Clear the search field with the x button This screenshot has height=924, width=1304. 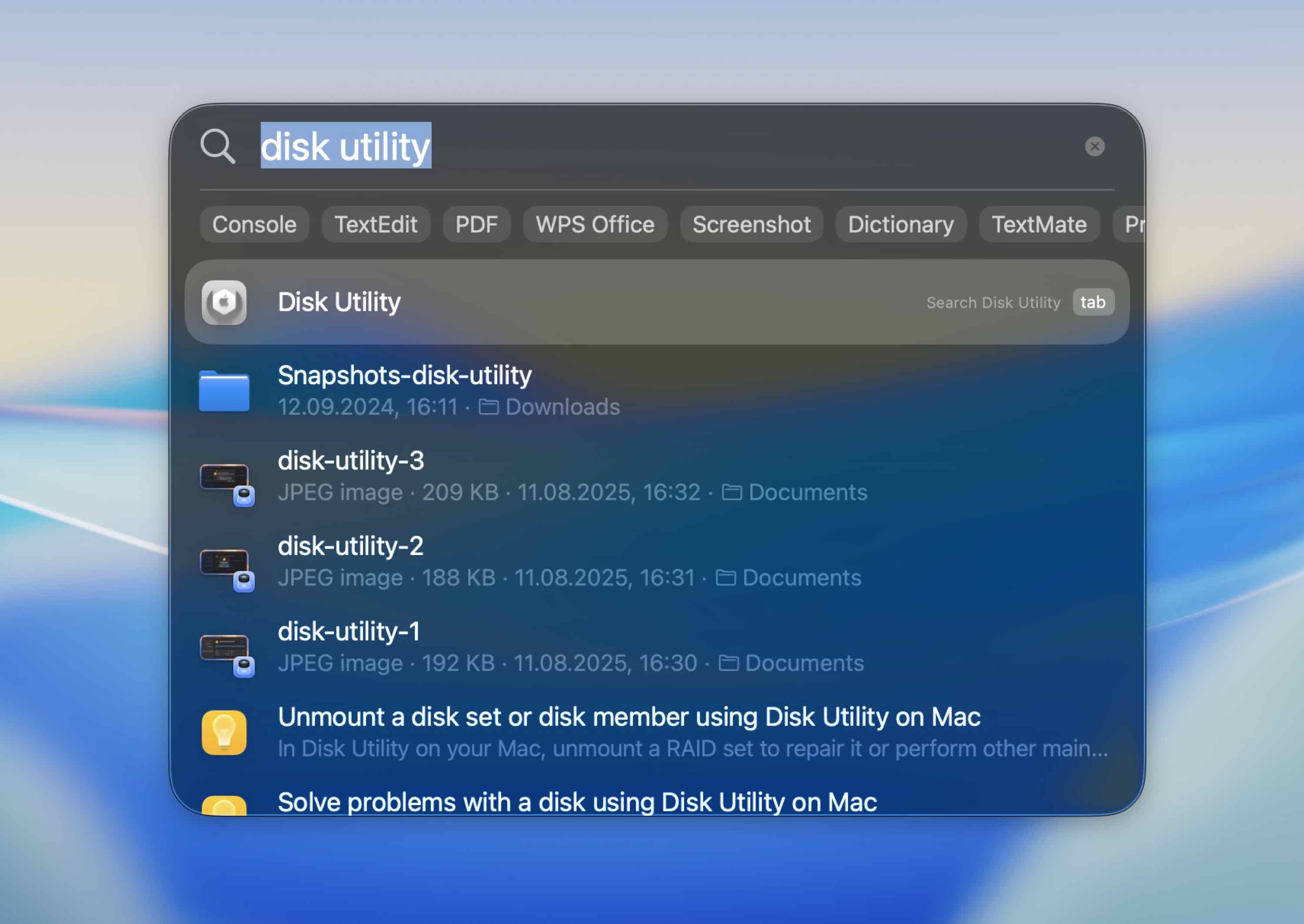pyautogui.click(x=1094, y=146)
